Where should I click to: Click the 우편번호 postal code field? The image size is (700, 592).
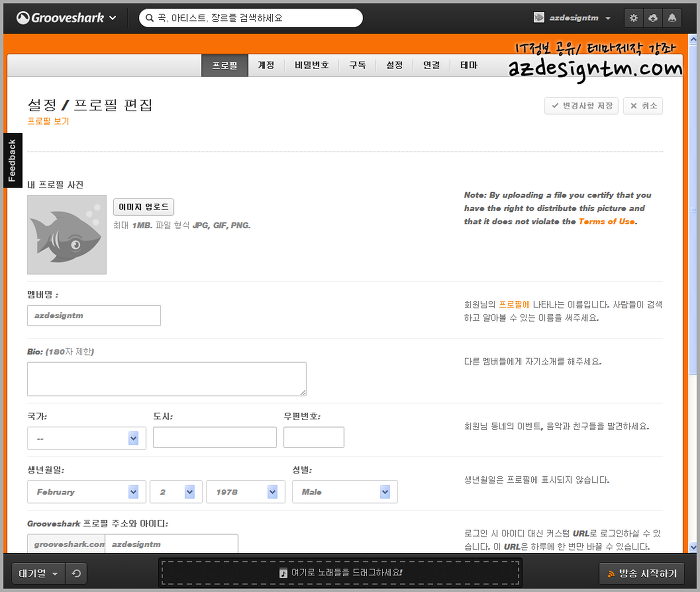point(313,438)
